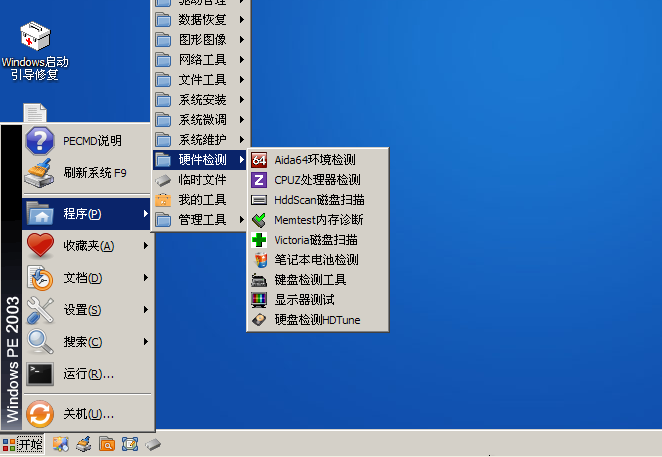Expand the 系统安装 submenu arrow

tap(242, 100)
